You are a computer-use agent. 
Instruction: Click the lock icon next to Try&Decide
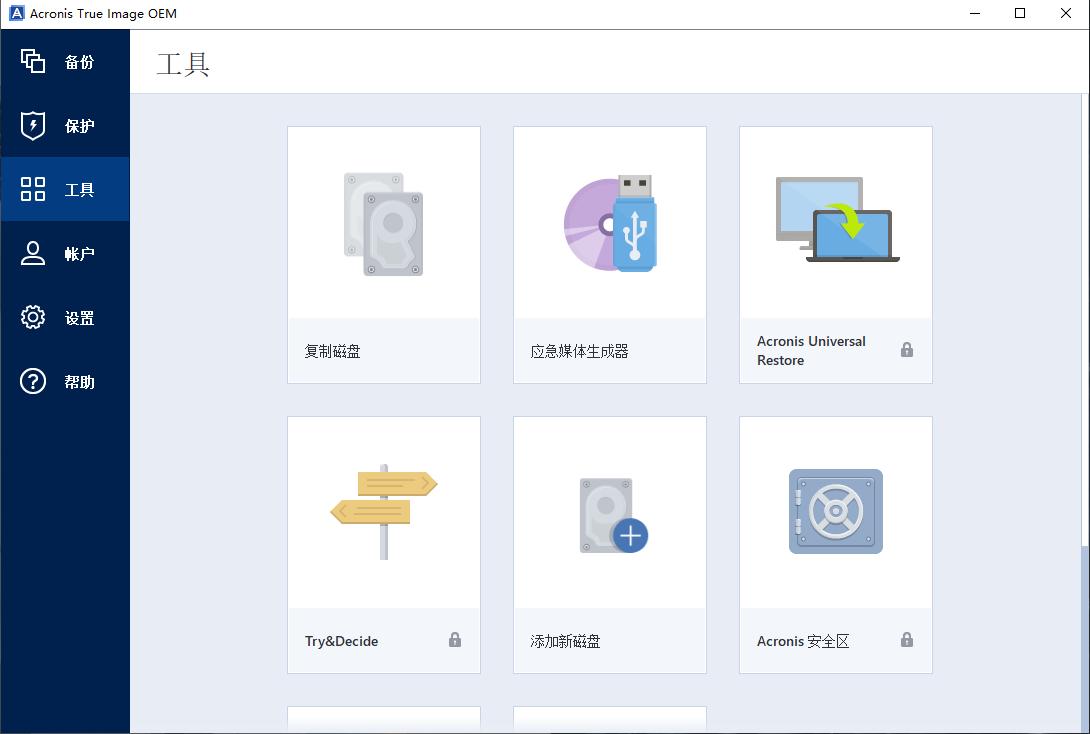point(455,640)
